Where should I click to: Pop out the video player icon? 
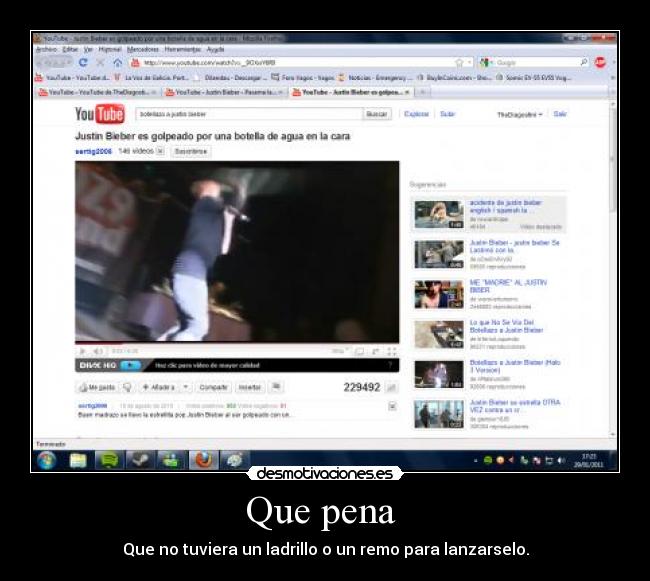tap(376, 351)
